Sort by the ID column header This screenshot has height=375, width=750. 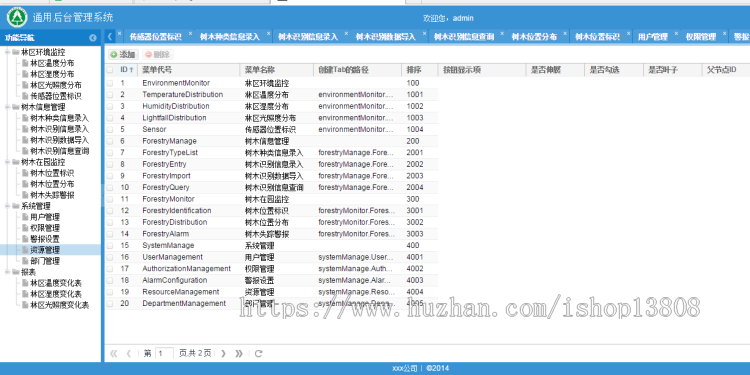pyautogui.click(x=127, y=70)
